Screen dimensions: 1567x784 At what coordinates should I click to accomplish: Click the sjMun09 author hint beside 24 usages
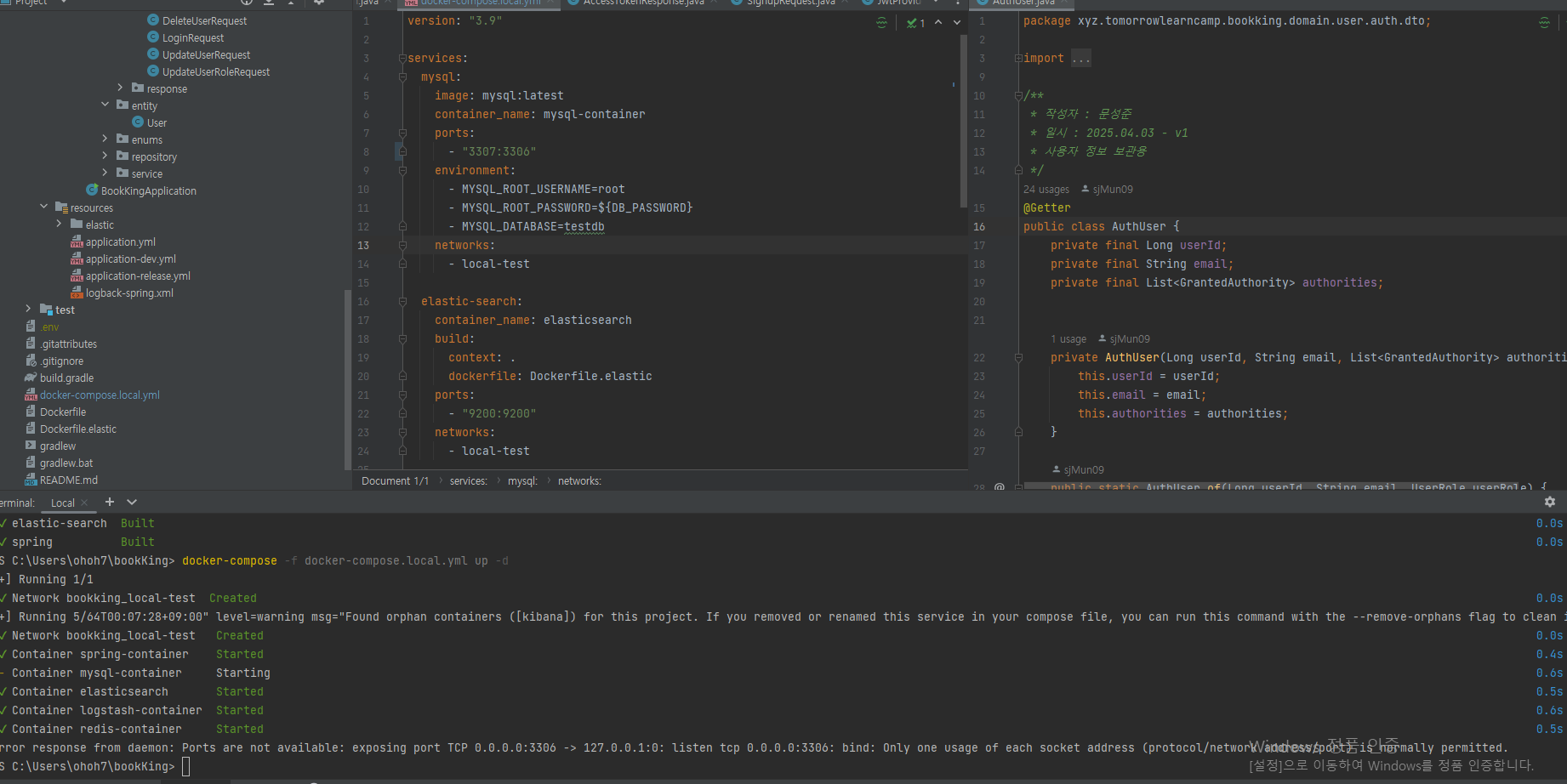[x=1108, y=190]
